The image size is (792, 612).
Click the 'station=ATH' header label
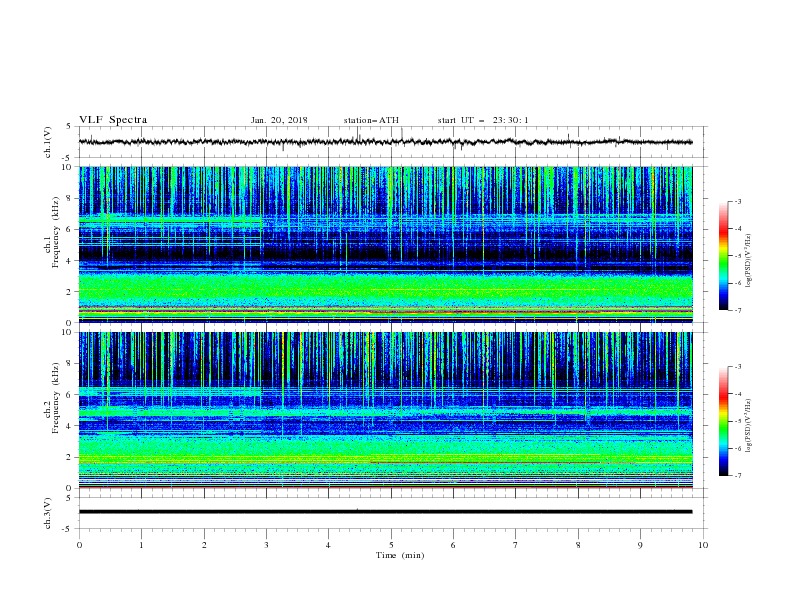[x=371, y=120]
